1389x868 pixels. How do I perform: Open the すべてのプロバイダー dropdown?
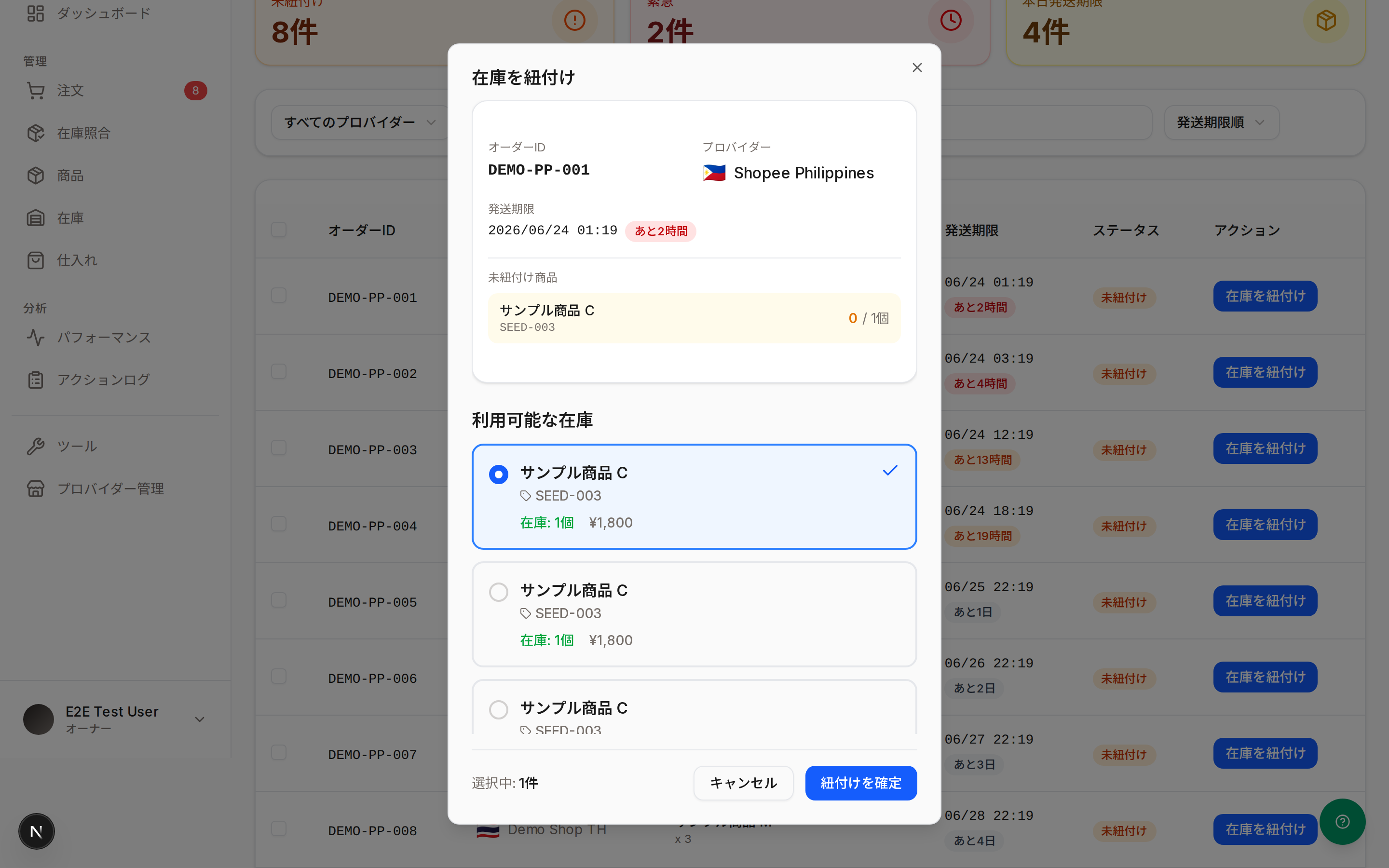(x=359, y=122)
